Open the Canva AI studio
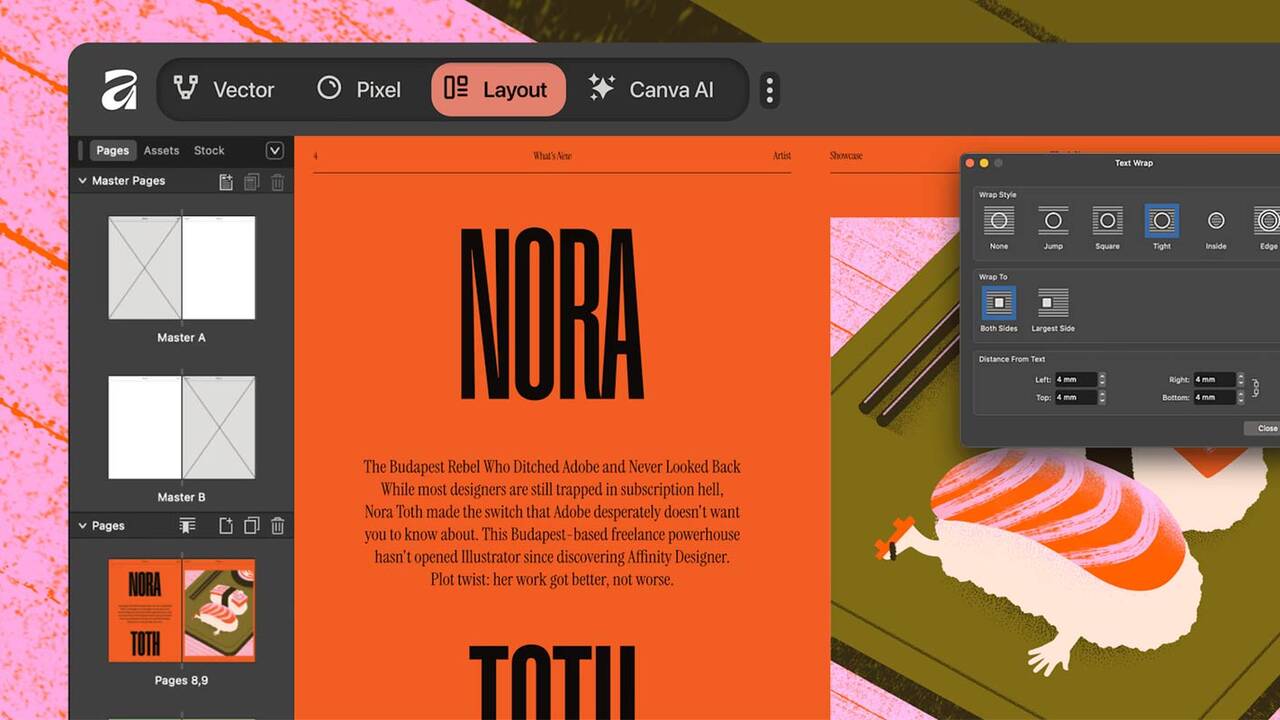Image resolution: width=1280 pixels, height=720 pixels. click(x=650, y=89)
